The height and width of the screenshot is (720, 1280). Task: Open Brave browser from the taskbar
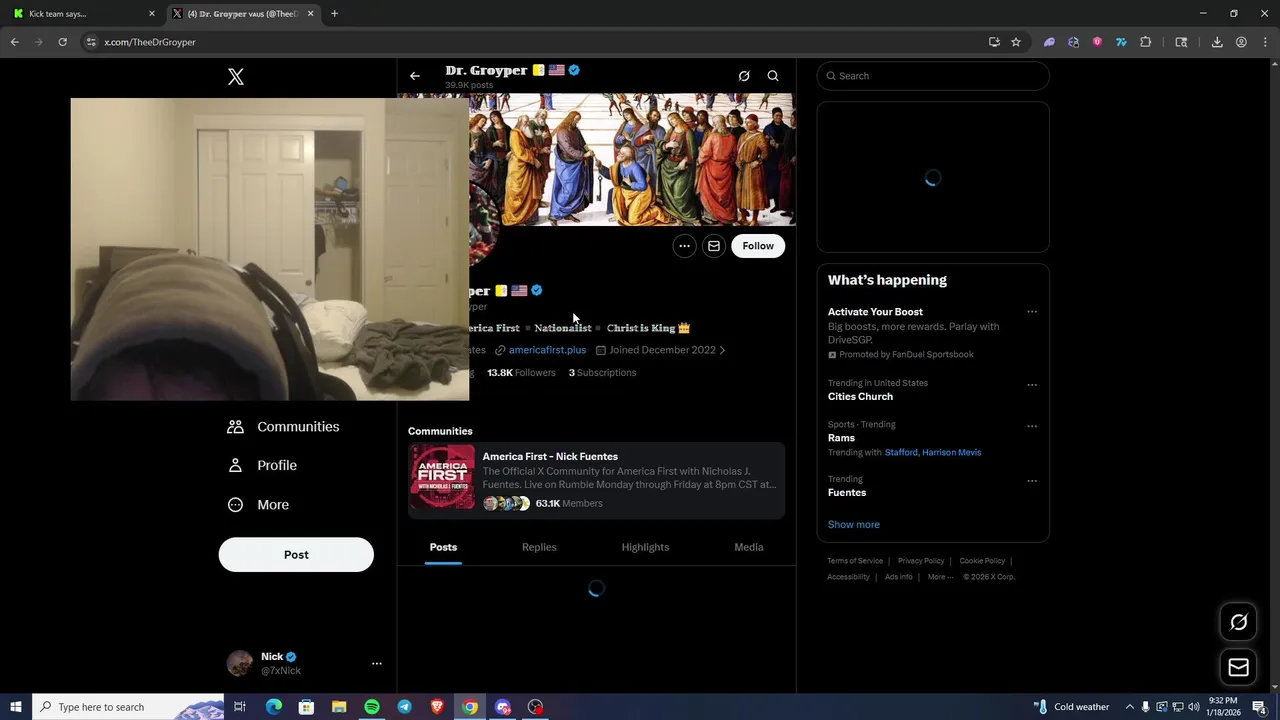click(x=437, y=707)
